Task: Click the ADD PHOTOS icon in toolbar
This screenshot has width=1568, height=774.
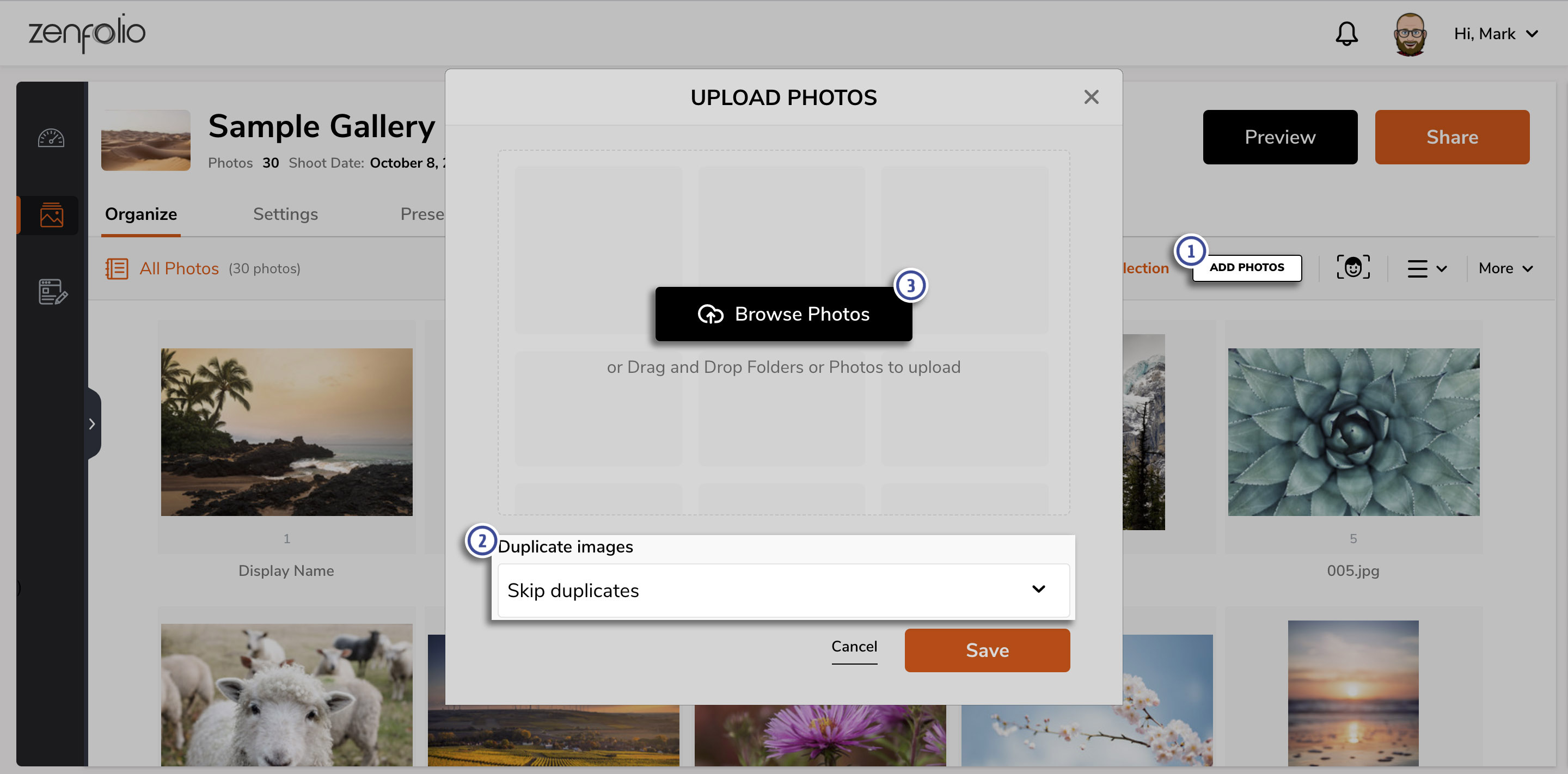Action: (1246, 267)
